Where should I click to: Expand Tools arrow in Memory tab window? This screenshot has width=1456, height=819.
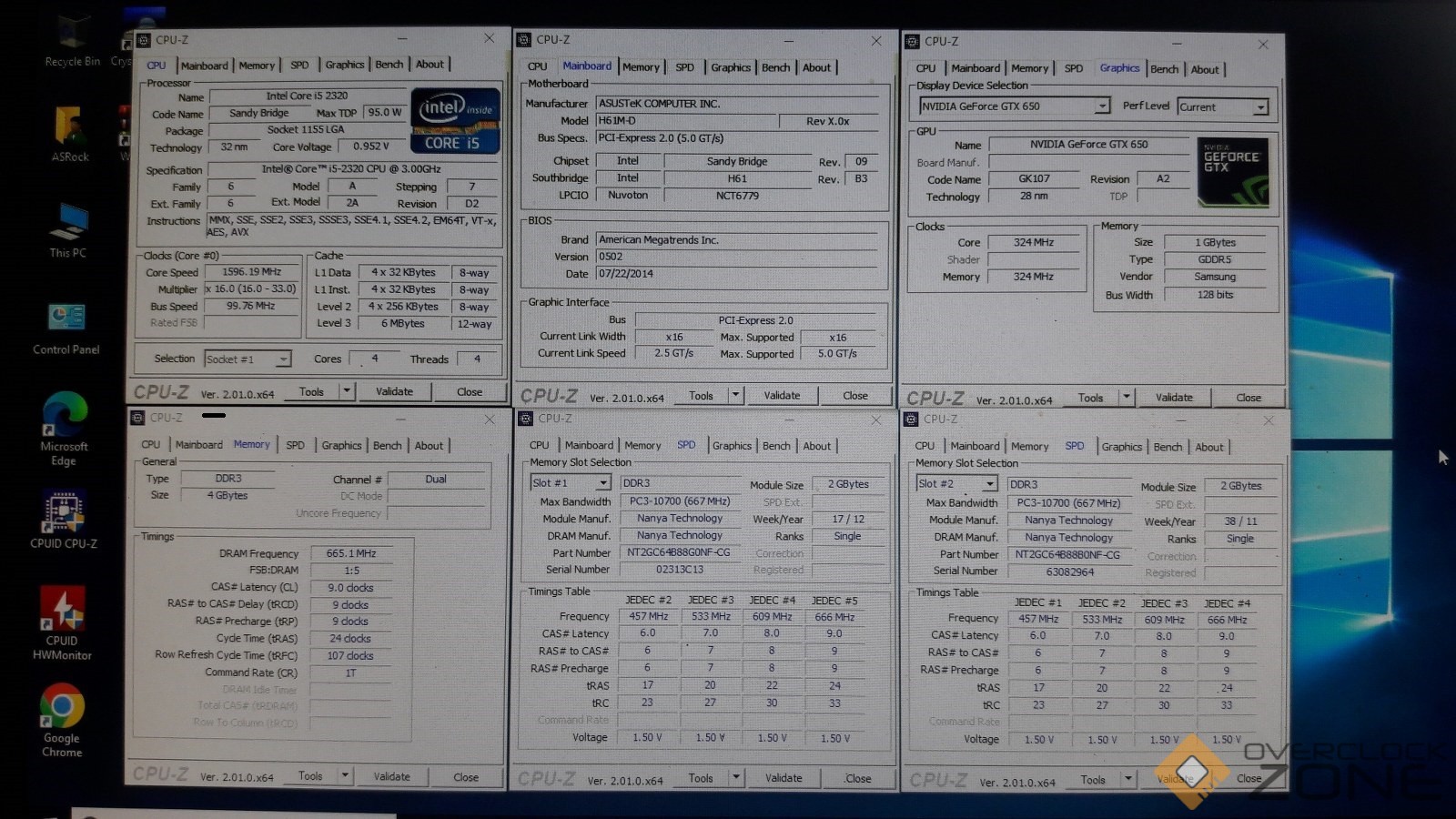pos(345,776)
